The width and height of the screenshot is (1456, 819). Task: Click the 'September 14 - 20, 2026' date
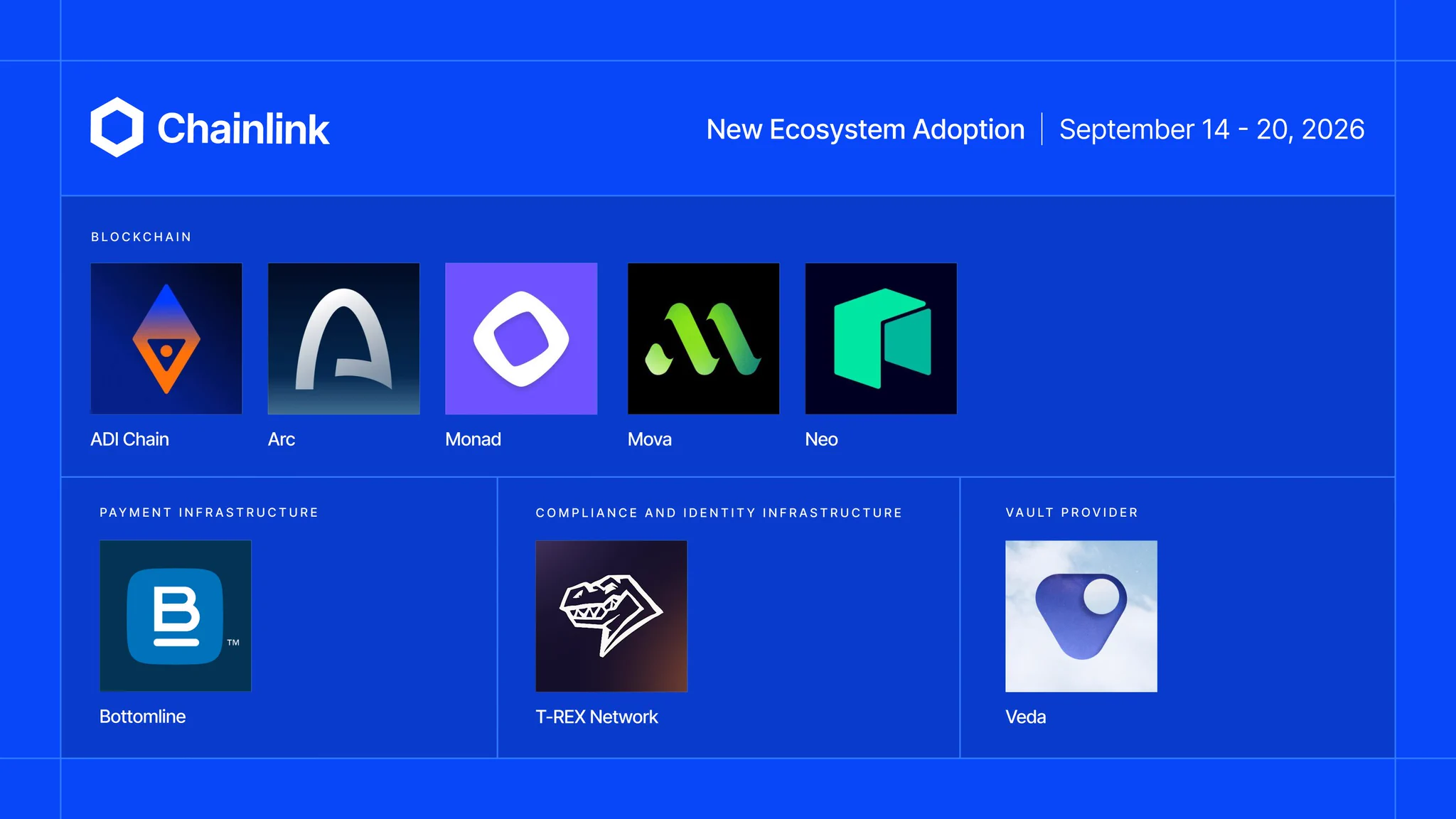pyautogui.click(x=1211, y=129)
